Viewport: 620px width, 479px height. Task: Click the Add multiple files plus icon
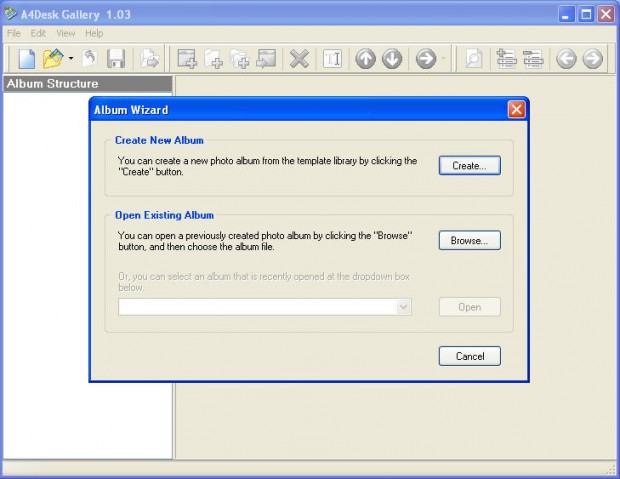[240, 59]
